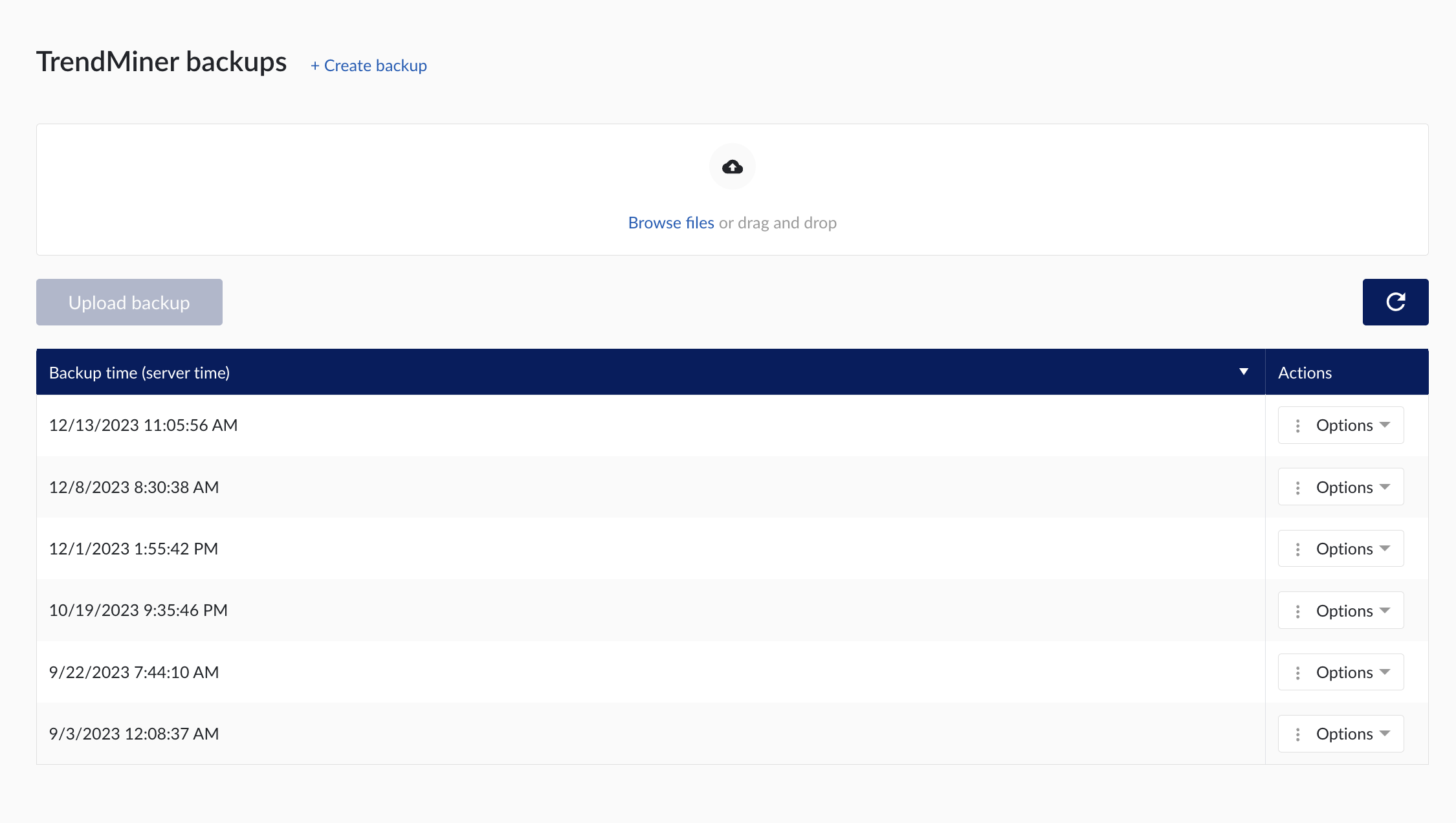Image resolution: width=1456 pixels, height=823 pixels.
Task: Click kebab dots for 12/1/2023 backup
Action: pos(1297,549)
